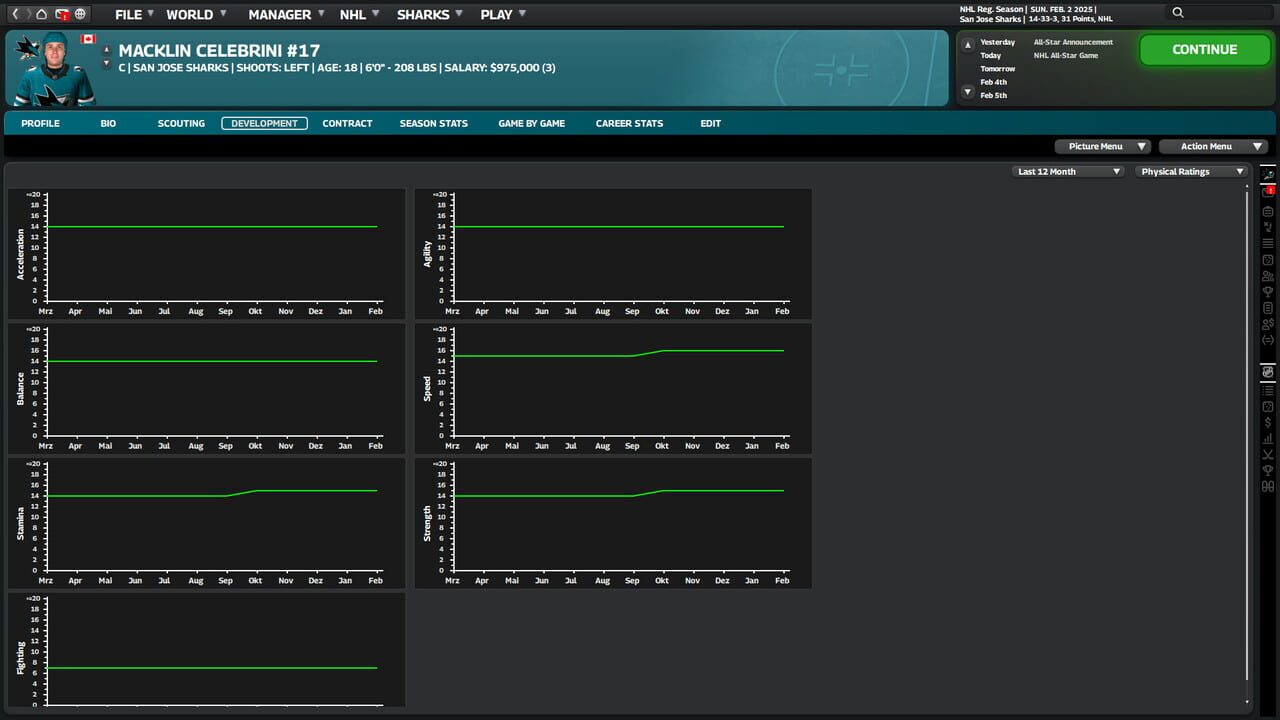The height and width of the screenshot is (720, 1280).
Task: Click the globe browser icon next to the inbox
Action: coord(81,14)
